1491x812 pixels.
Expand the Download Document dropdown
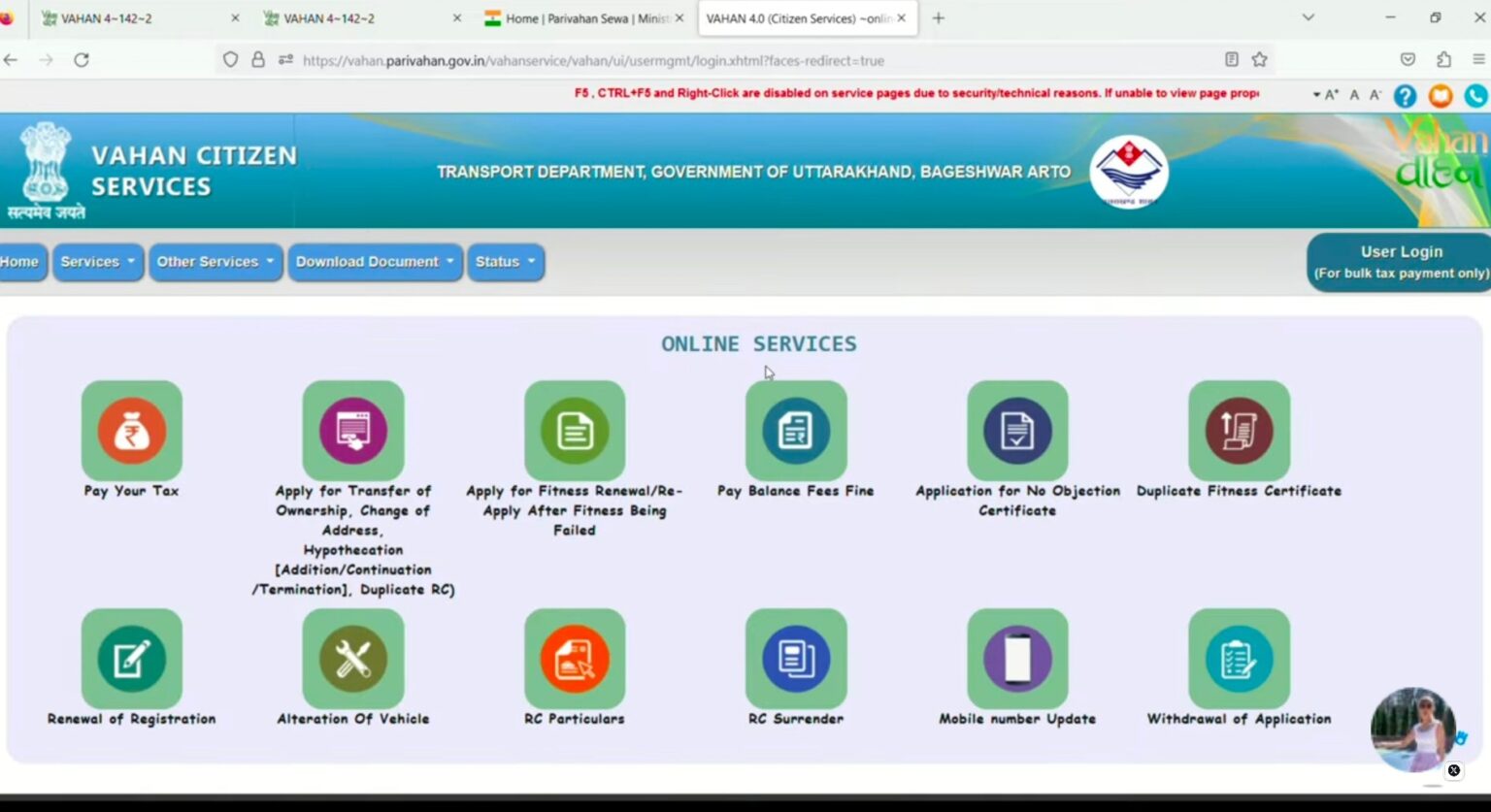375,262
